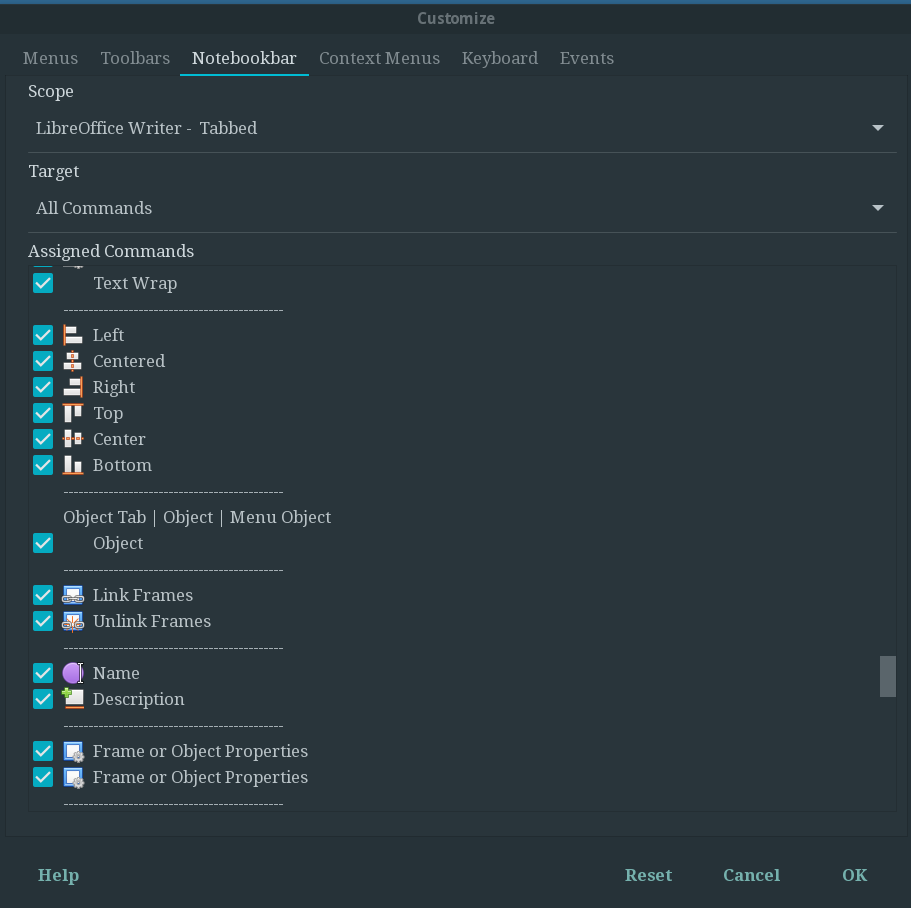Click the Name command icon
Viewport: 911px width, 908px height.
click(x=73, y=673)
